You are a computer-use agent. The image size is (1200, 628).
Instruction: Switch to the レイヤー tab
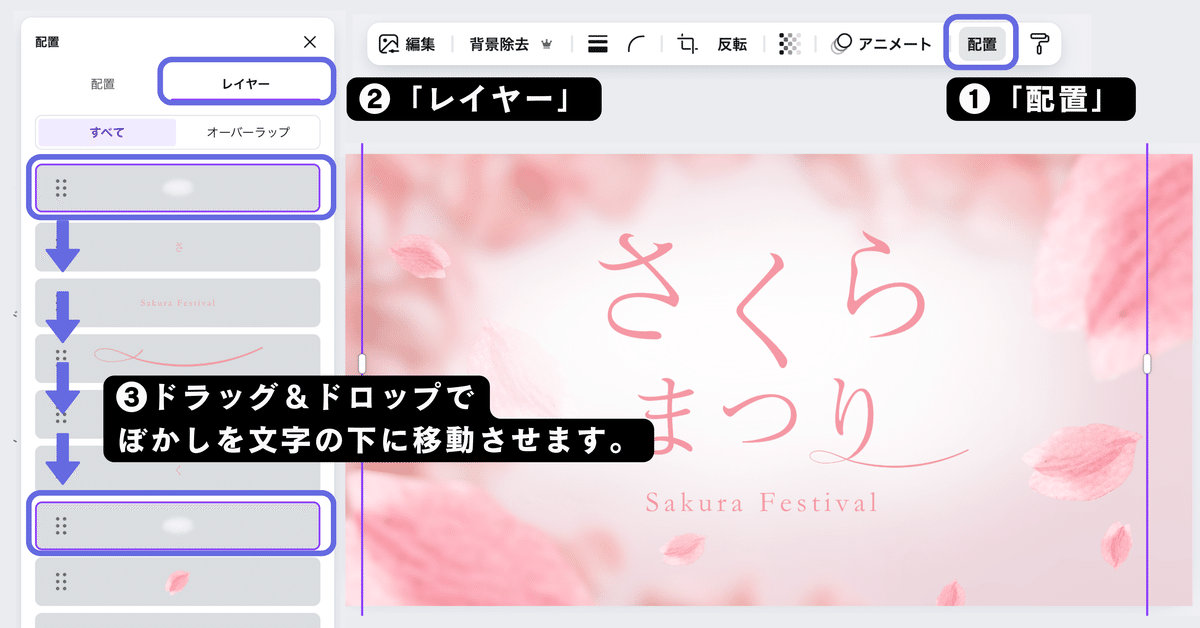[246, 83]
